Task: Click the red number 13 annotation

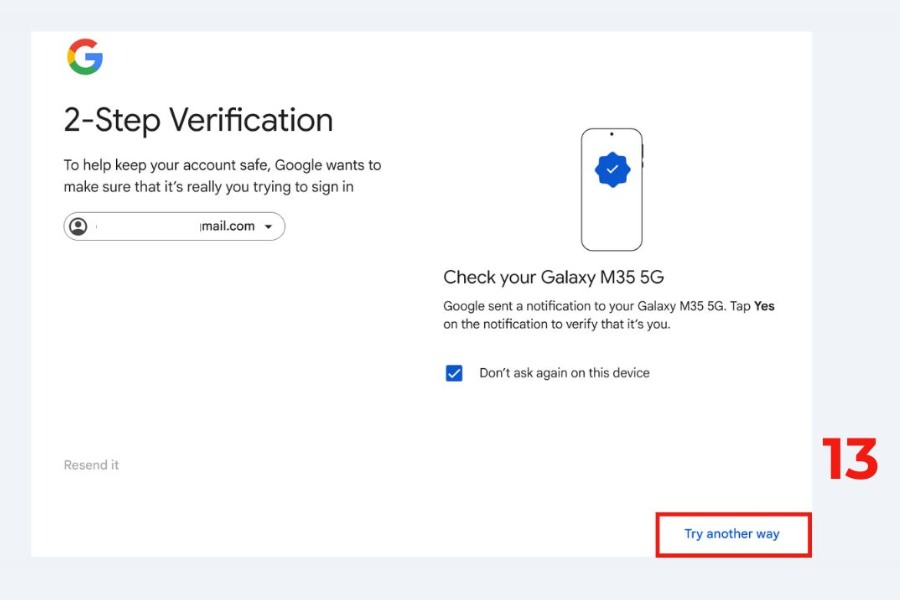Action: pos(850,458)
